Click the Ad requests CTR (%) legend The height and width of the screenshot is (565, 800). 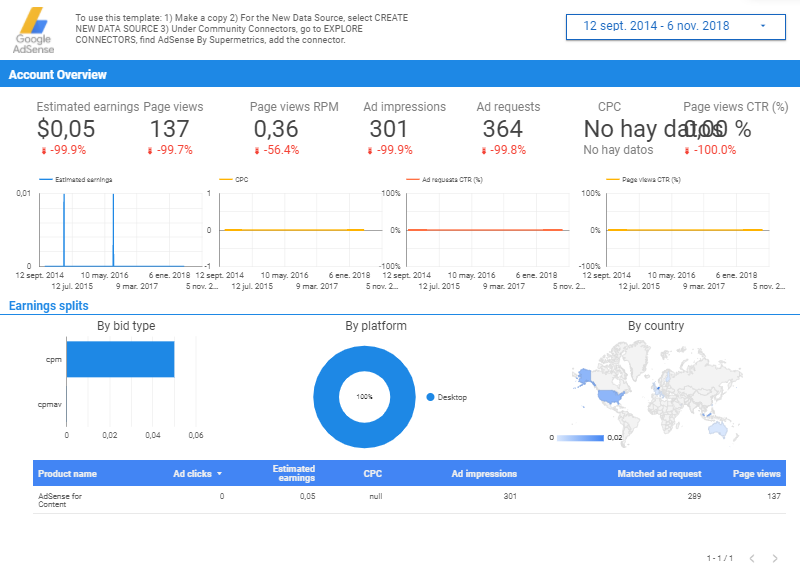(444, 180)
